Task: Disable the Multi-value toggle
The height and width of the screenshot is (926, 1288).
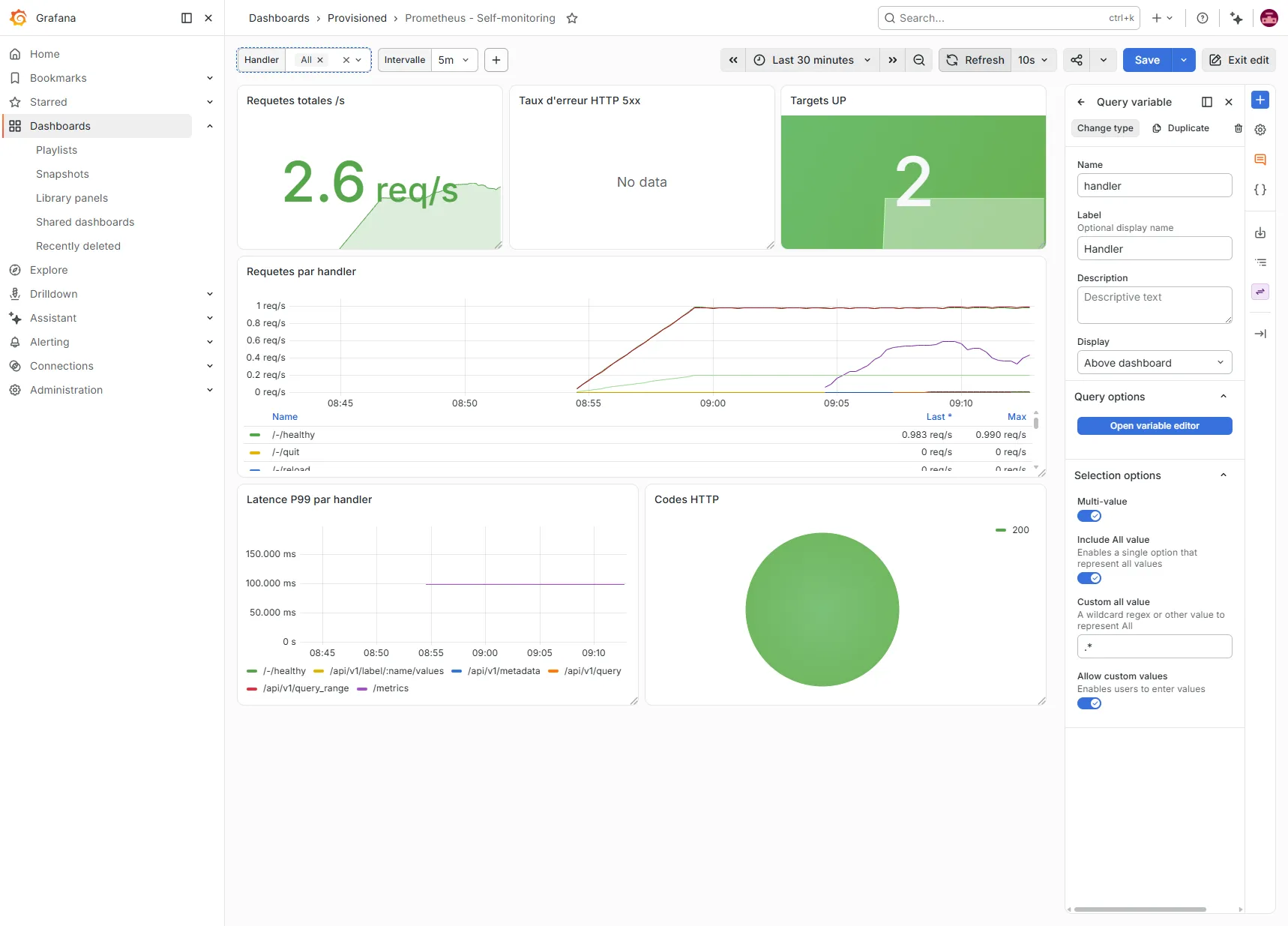Action: point(1089,516)
